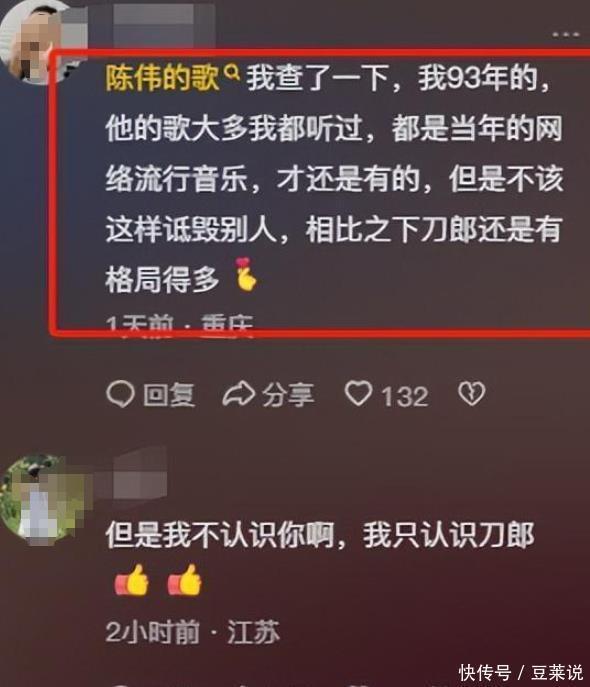Tap the second thumbs-up emoji
The image size is (590, 687).
pos(184,581)
